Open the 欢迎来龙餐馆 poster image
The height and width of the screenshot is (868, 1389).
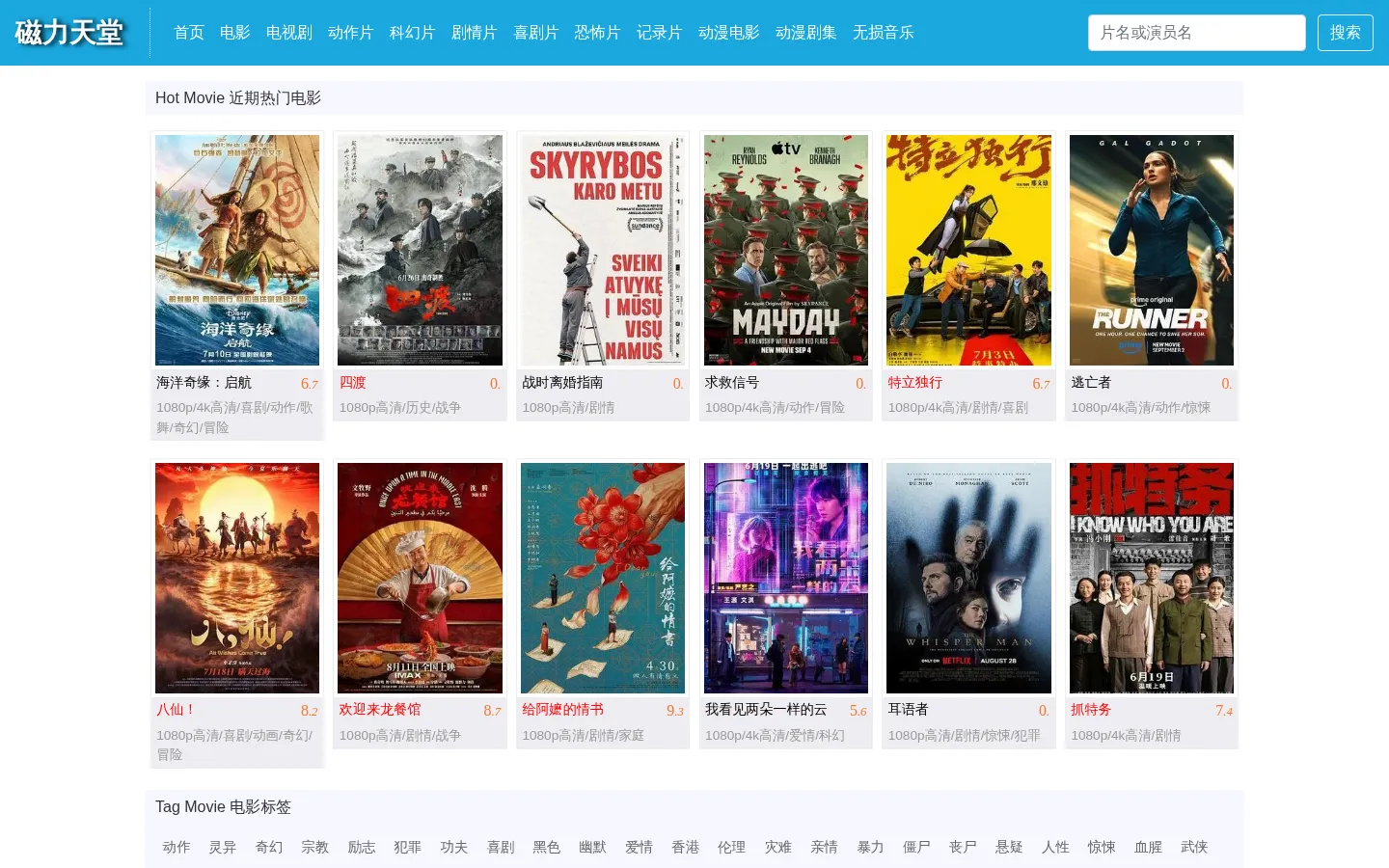[x=421, y=578]
